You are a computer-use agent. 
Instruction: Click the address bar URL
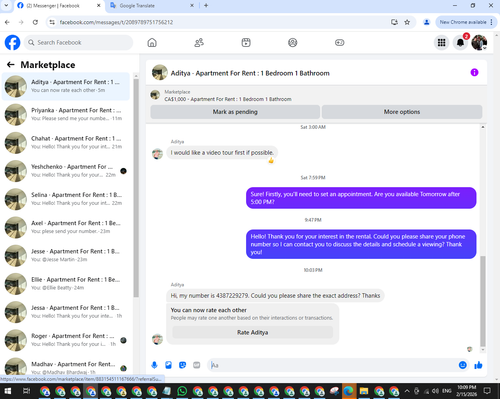(x=116, y=22)
